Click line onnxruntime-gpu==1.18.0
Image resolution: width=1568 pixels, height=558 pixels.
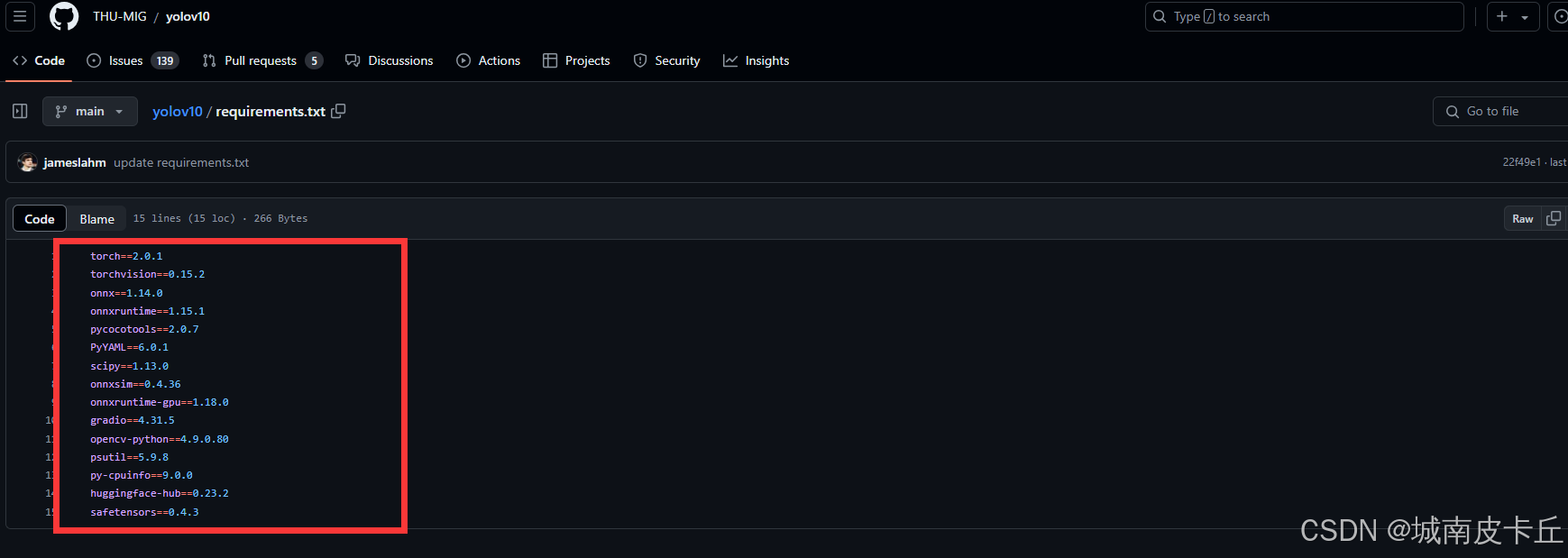click(x=160, y=402)
